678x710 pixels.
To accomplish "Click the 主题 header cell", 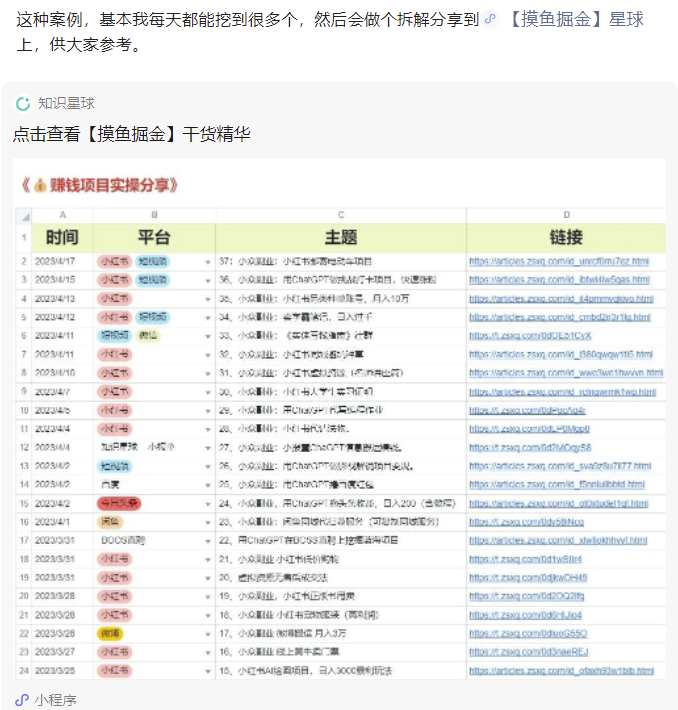I will tap(341, 238).
